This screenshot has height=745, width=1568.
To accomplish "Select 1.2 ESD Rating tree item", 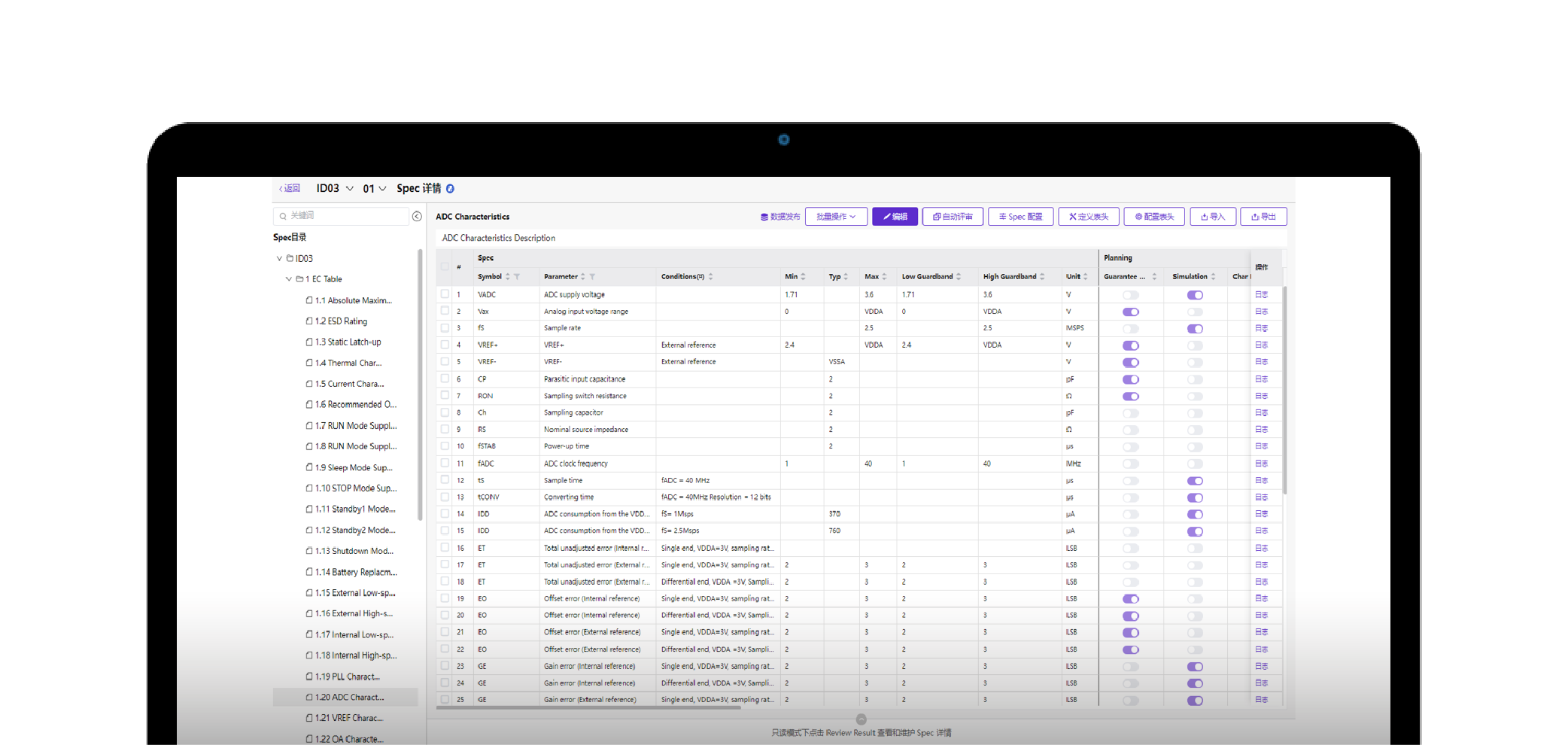I will 341,321.
